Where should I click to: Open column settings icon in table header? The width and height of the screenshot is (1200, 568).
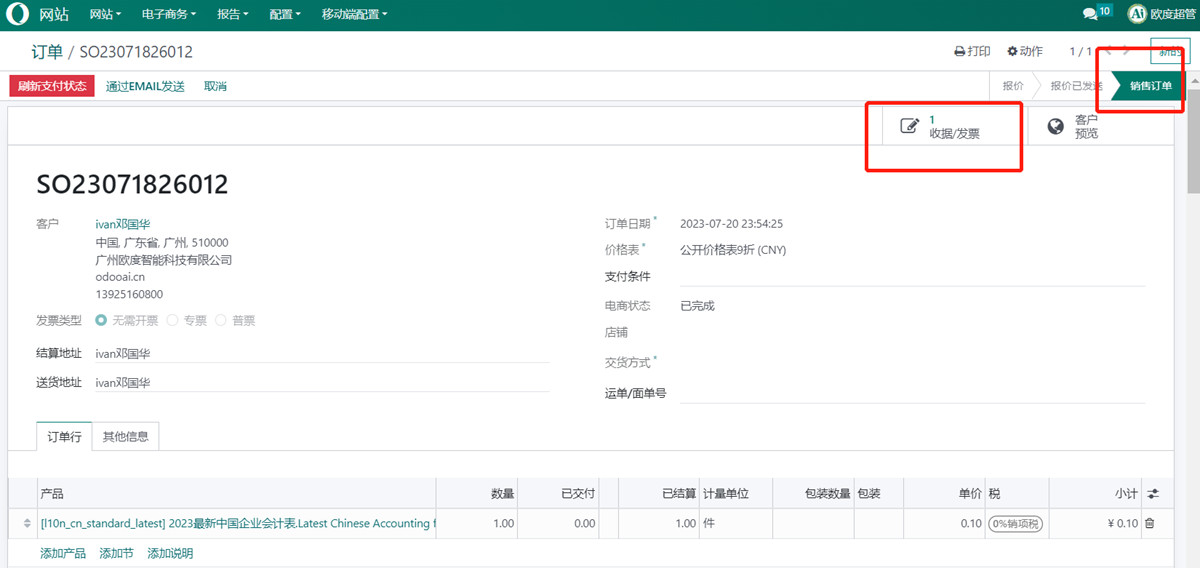tap(1152, 494)
